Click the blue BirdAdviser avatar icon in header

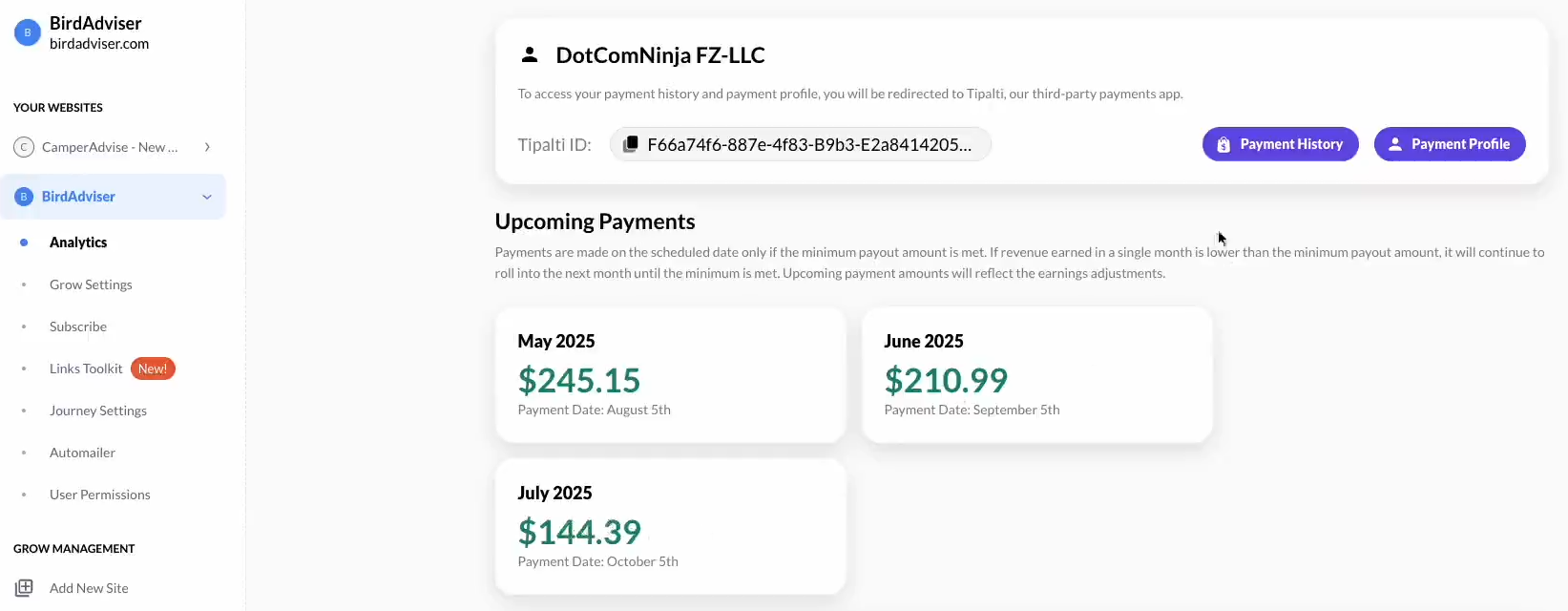pyautogui.click(x=27, y=32)
